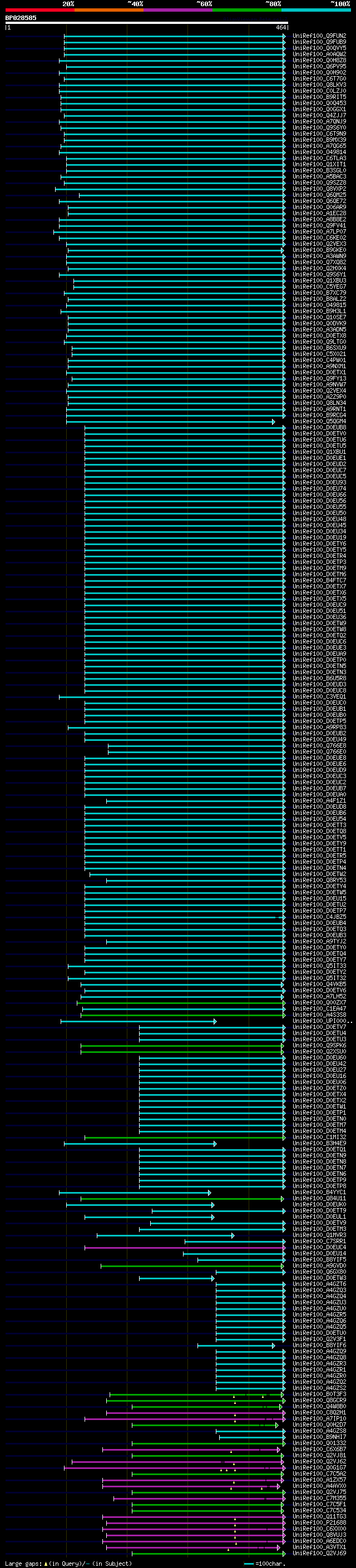
Task: Open hit UniRef100_B9RIT5
Action: coord(319,97)
